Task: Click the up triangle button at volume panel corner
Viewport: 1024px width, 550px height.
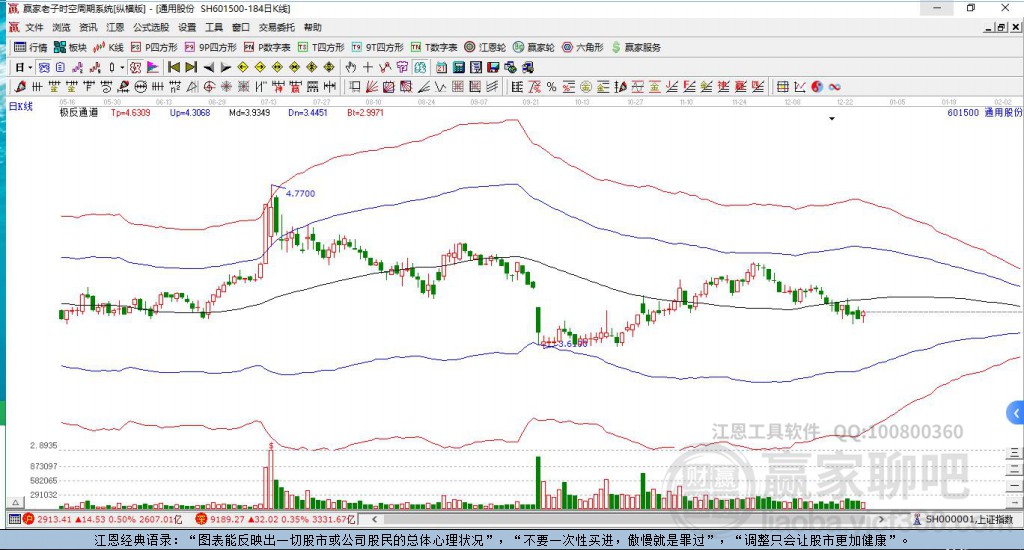Action: coord(16,502)
